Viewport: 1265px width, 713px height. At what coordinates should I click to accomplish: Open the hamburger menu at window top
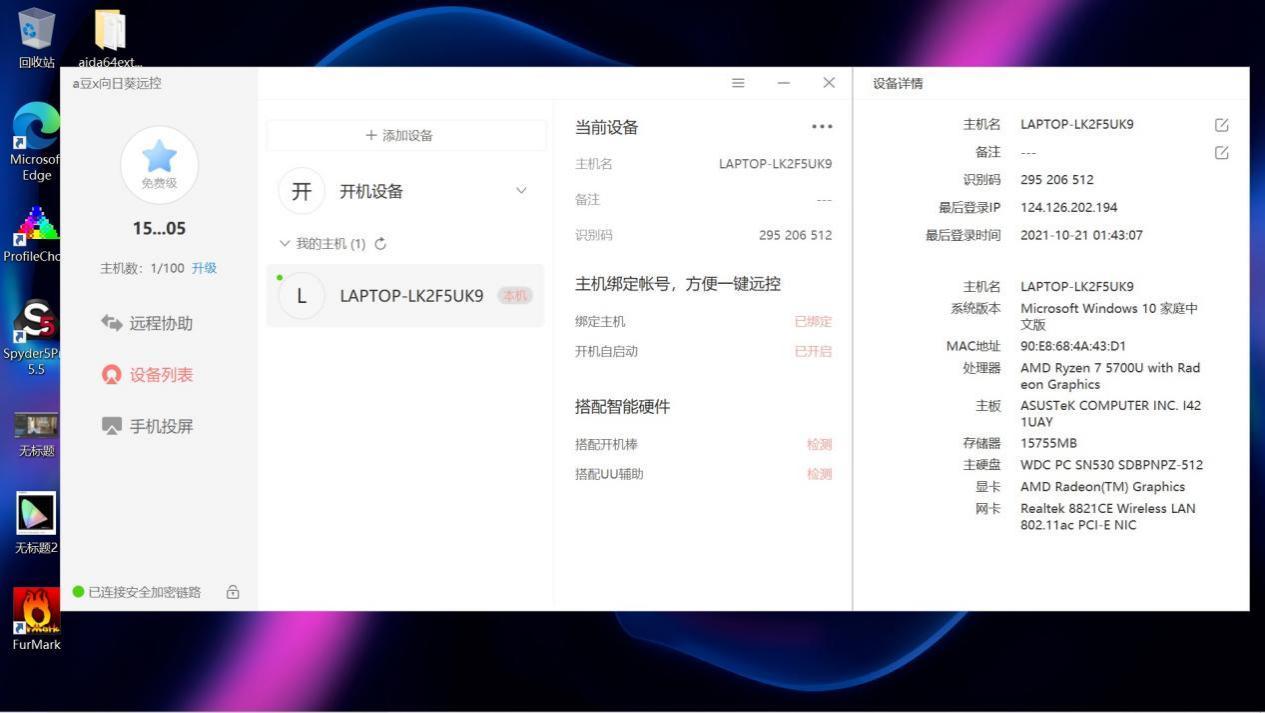(x=738, y=83)
